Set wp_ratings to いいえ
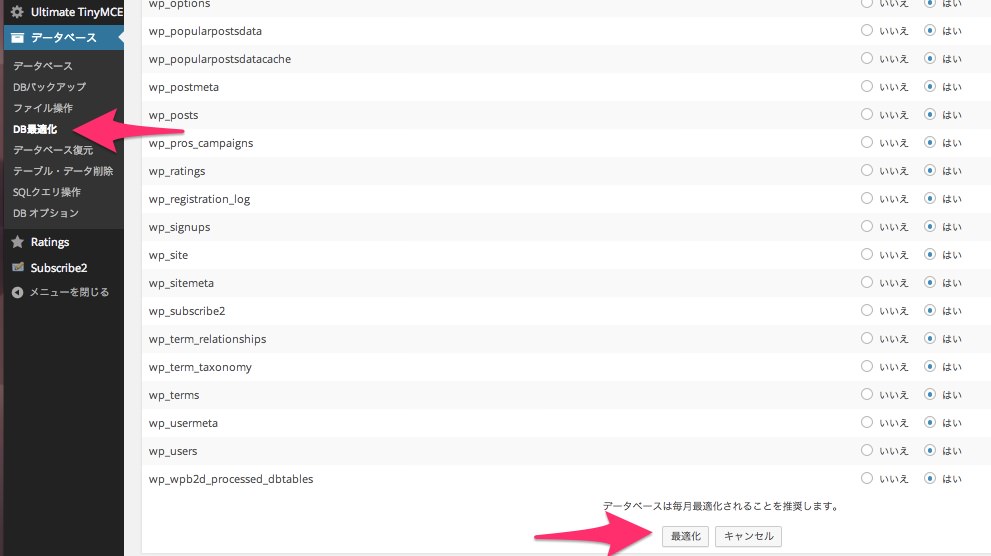This screenshot has height=556, width=991. pos(866,171)
